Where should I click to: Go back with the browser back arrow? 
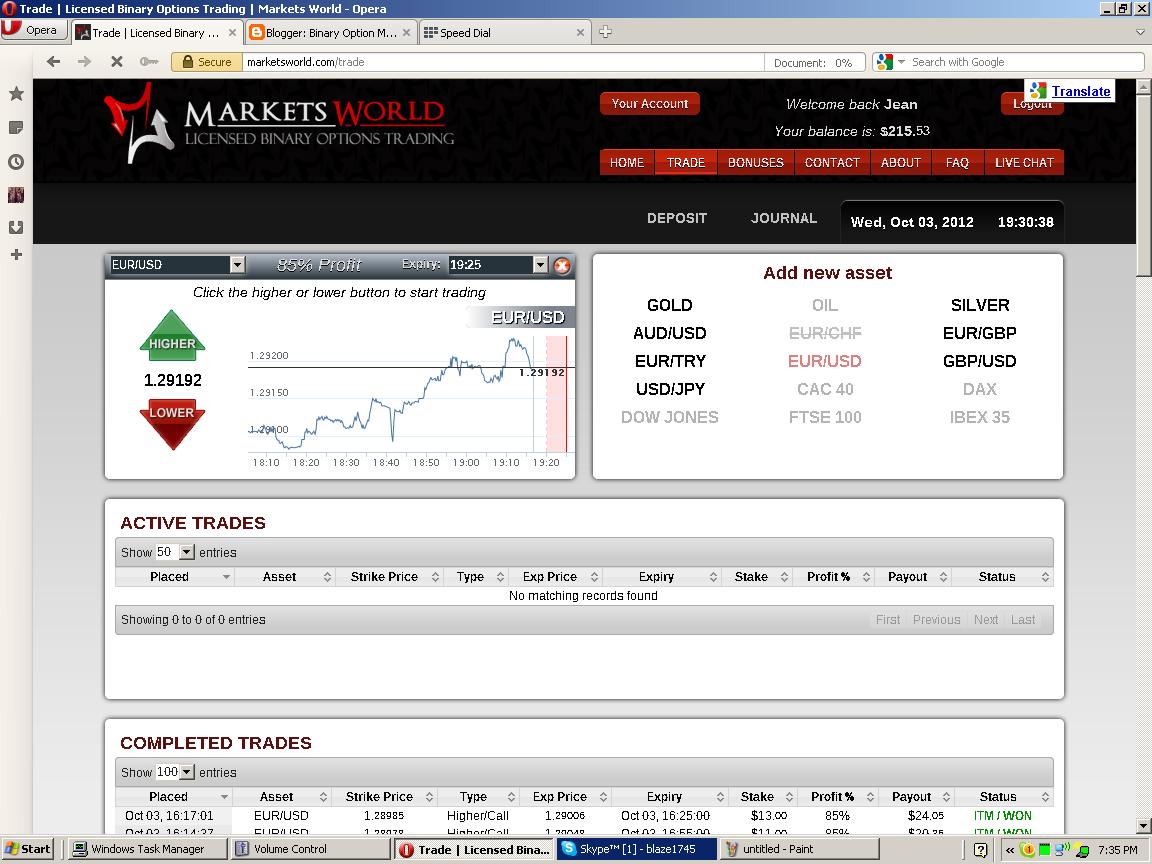53,62
